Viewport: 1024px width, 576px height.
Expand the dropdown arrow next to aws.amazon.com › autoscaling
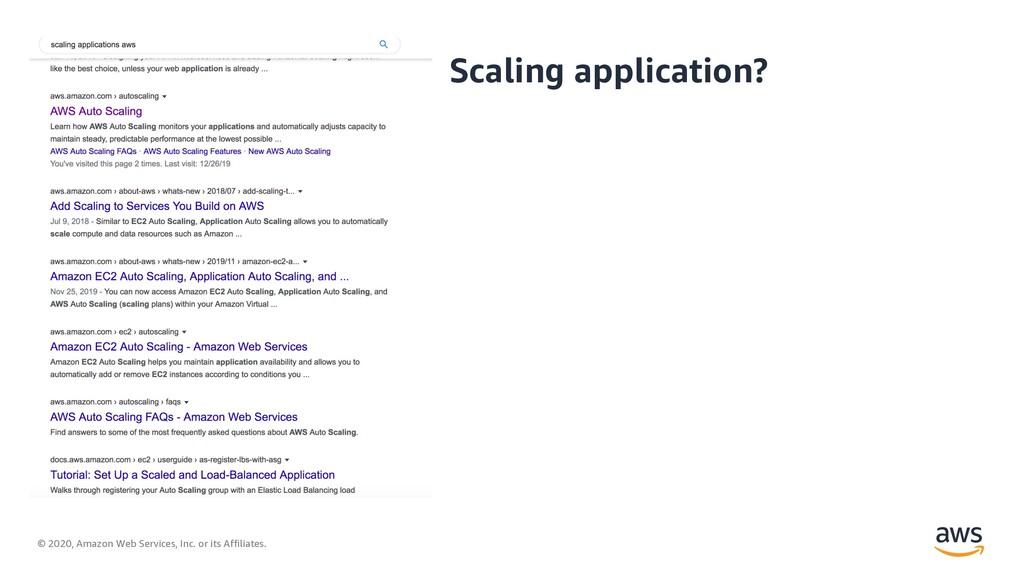coord(165,97)
